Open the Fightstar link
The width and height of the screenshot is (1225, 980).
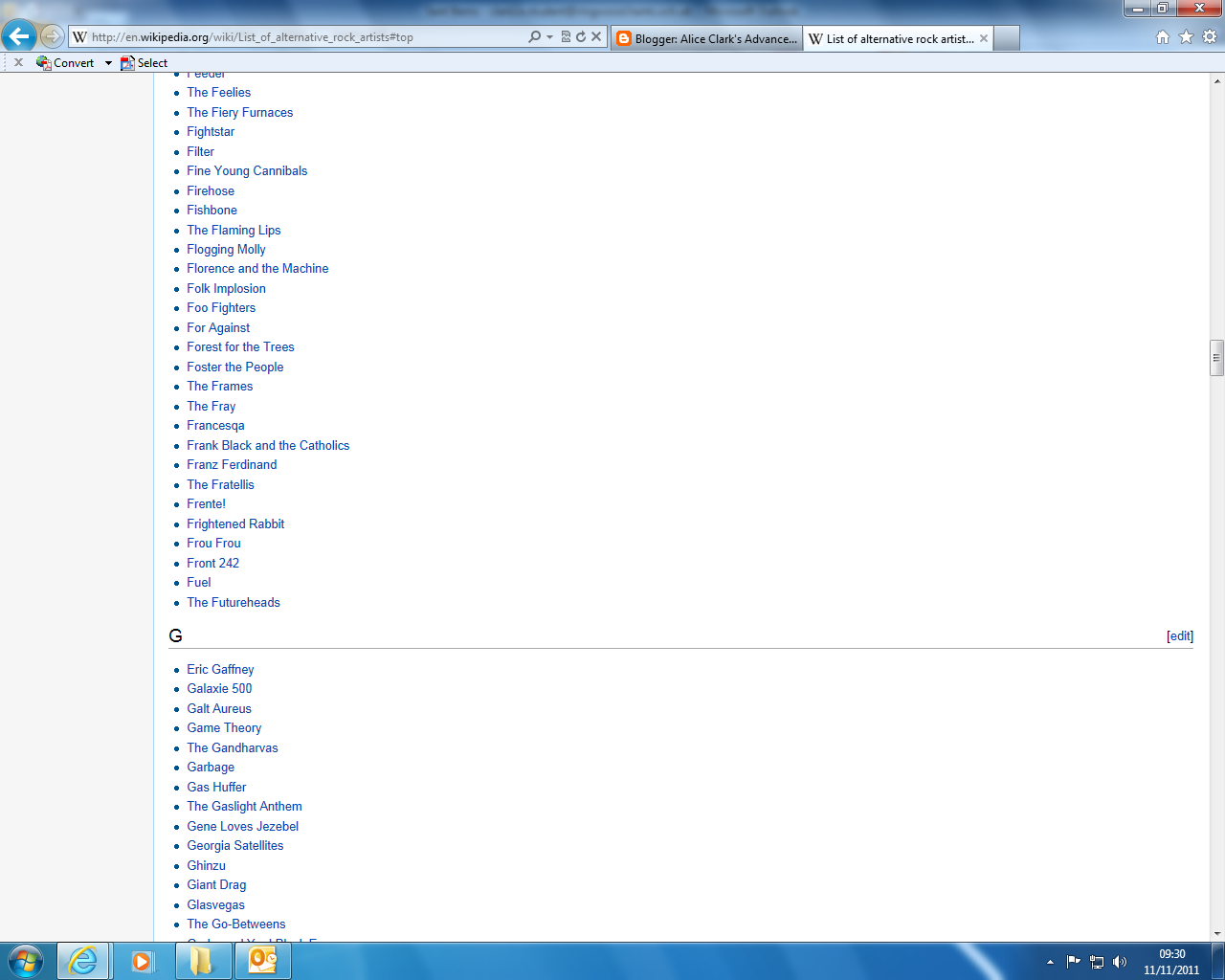coord(211,131)
